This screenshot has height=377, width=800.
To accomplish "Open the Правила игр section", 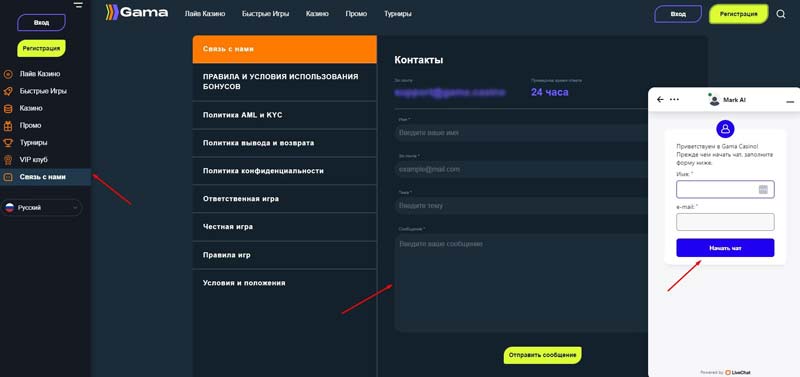I will pyautogui.click(x=284, y=255).
